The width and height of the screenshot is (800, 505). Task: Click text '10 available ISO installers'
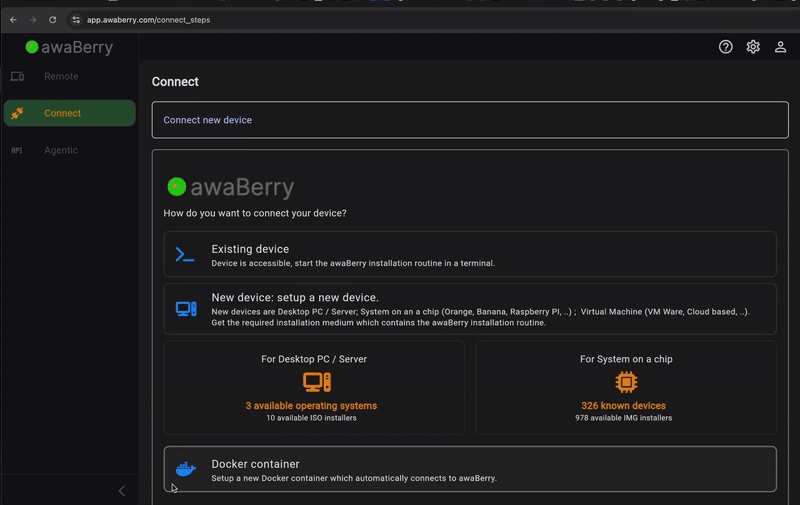tap(311, 418)
